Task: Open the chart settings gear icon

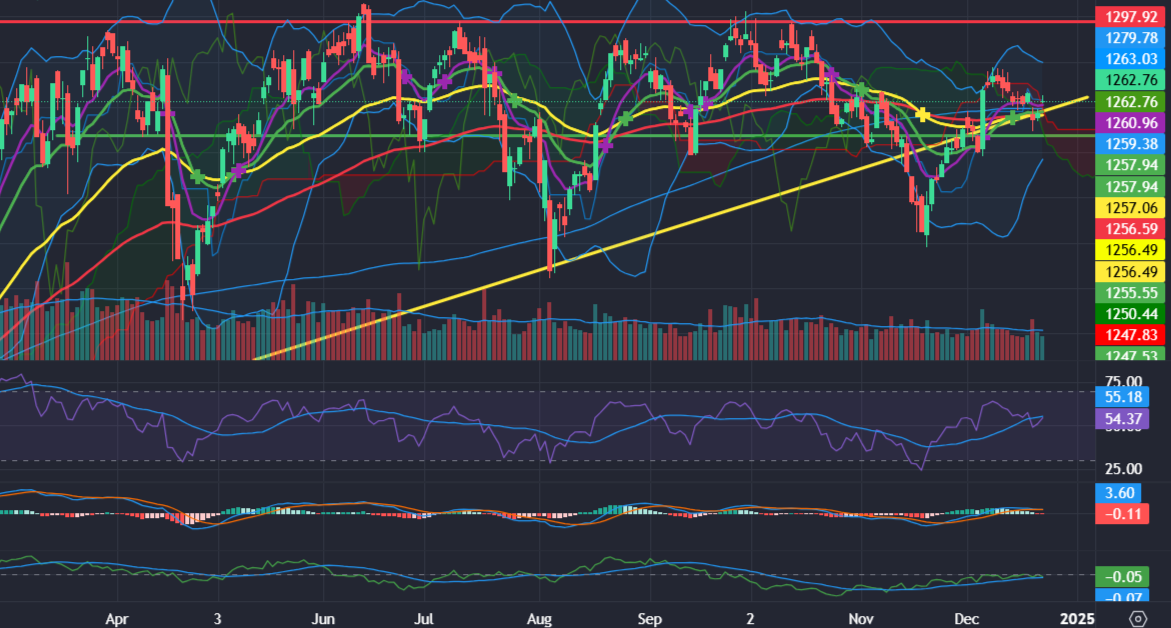Action: tap(1137, 618)
